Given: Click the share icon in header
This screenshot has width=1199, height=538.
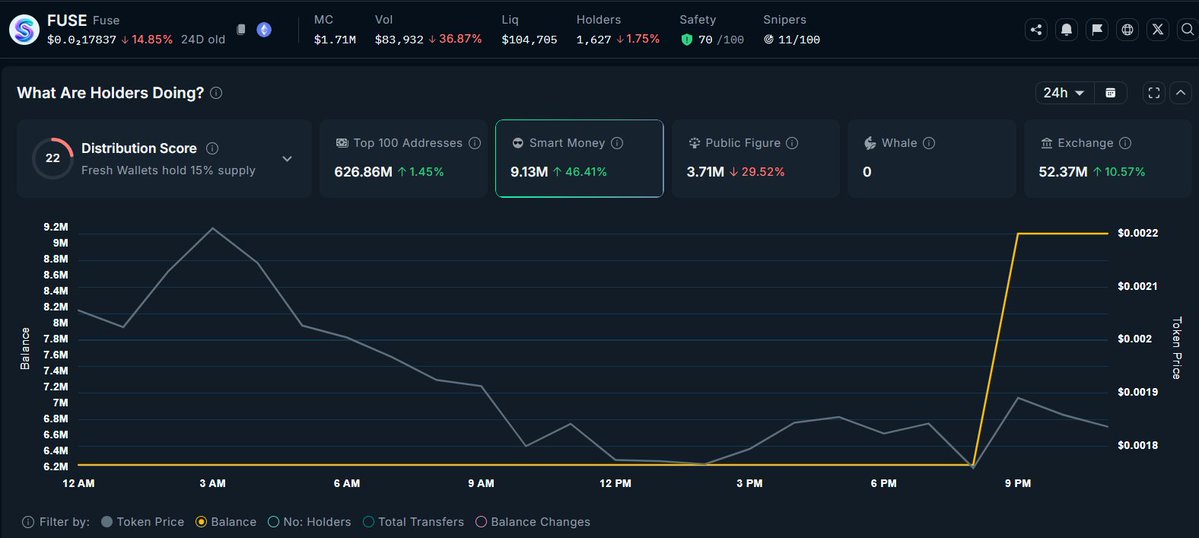Looking at the screenshot, I should click(1036, 30).
